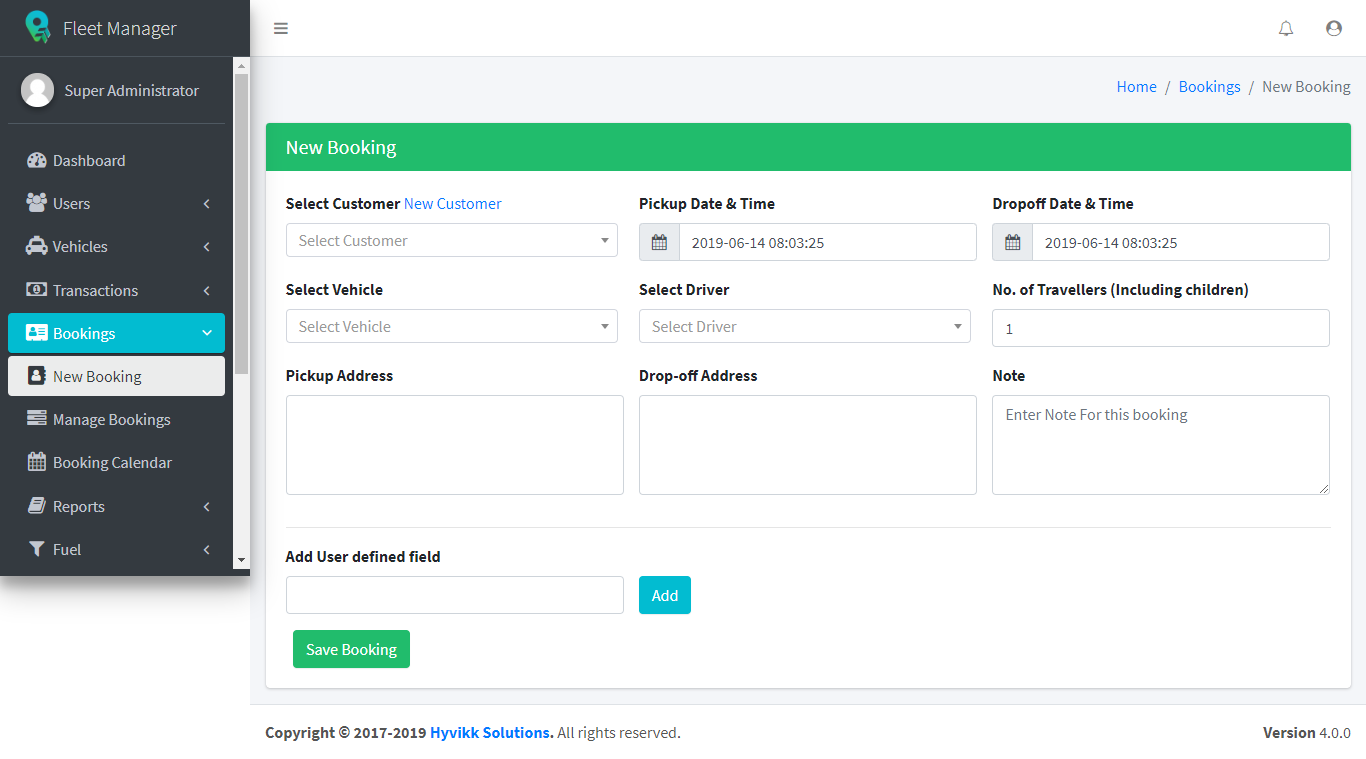Click the New Customer link

[453, 204]
